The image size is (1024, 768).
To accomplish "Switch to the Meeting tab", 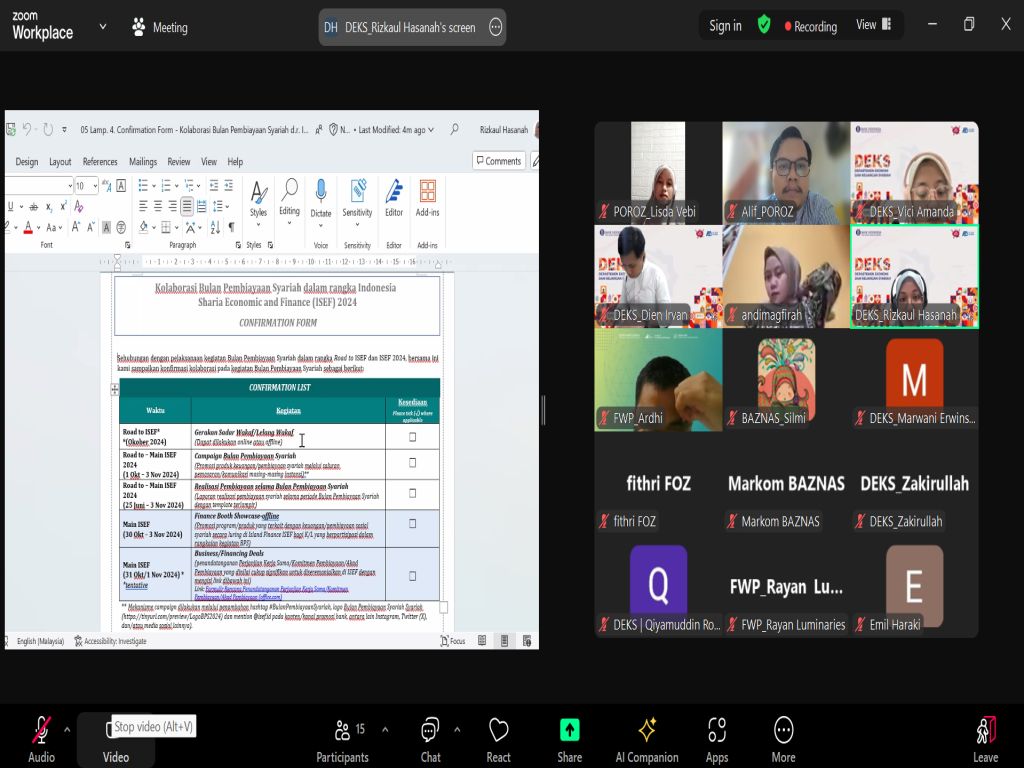I will (160, 28).
